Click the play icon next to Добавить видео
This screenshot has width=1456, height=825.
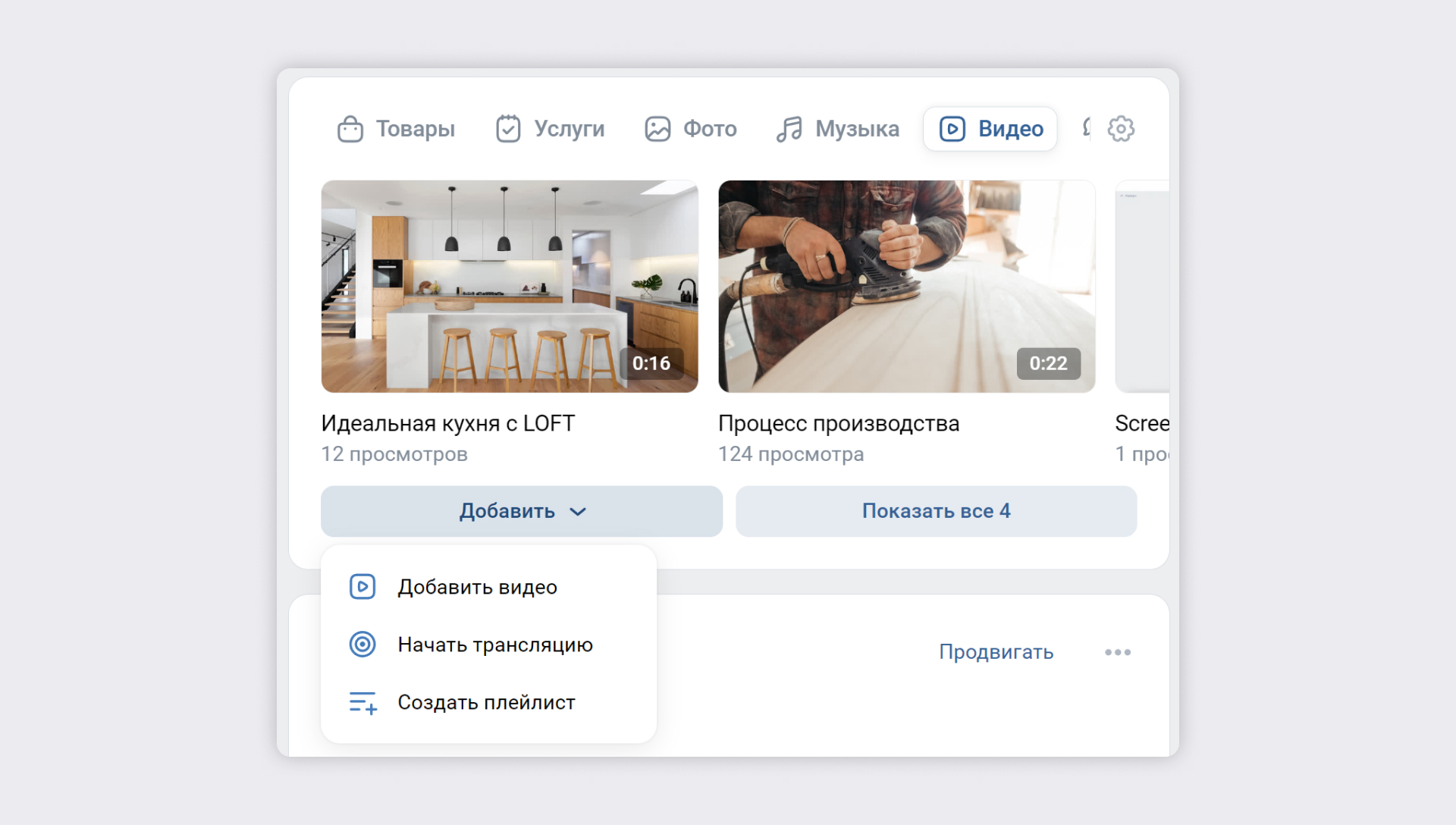(x=362, y=587)
